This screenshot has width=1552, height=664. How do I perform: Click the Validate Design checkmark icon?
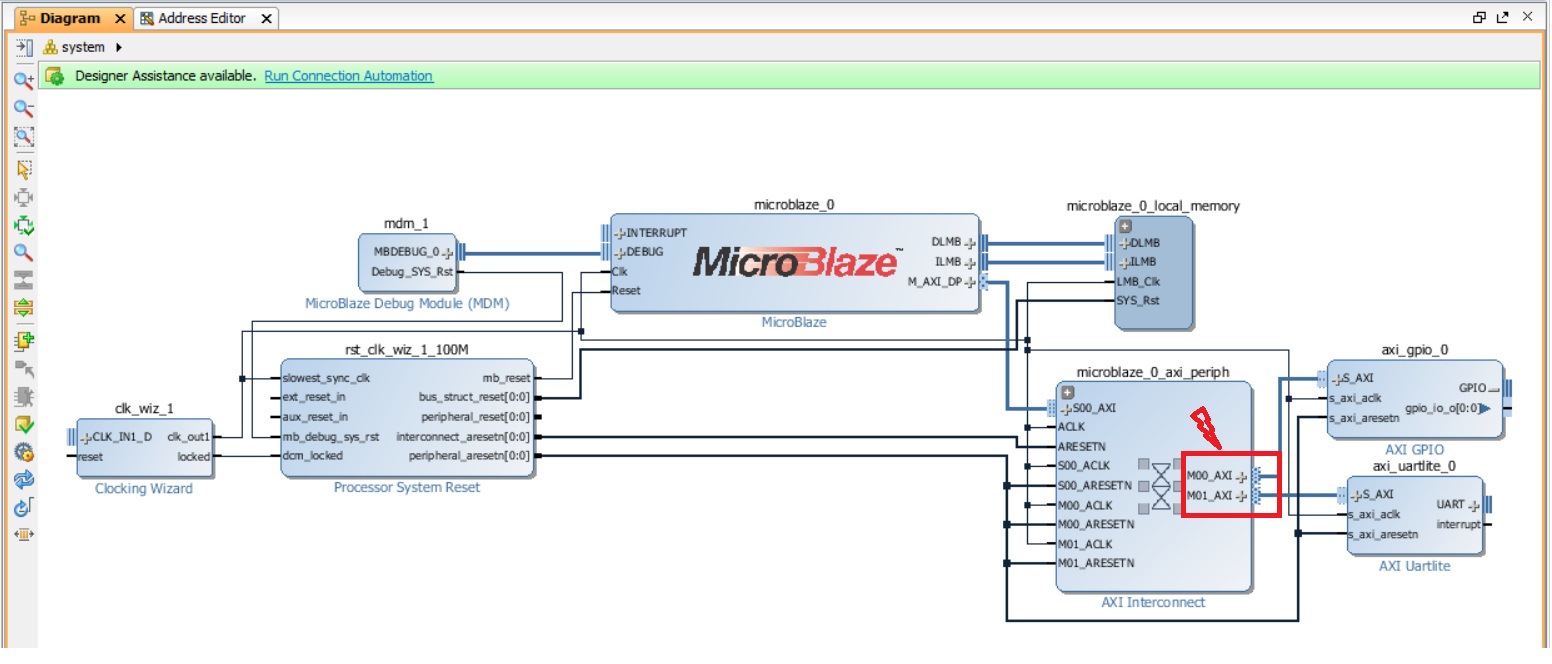(23, 425)
